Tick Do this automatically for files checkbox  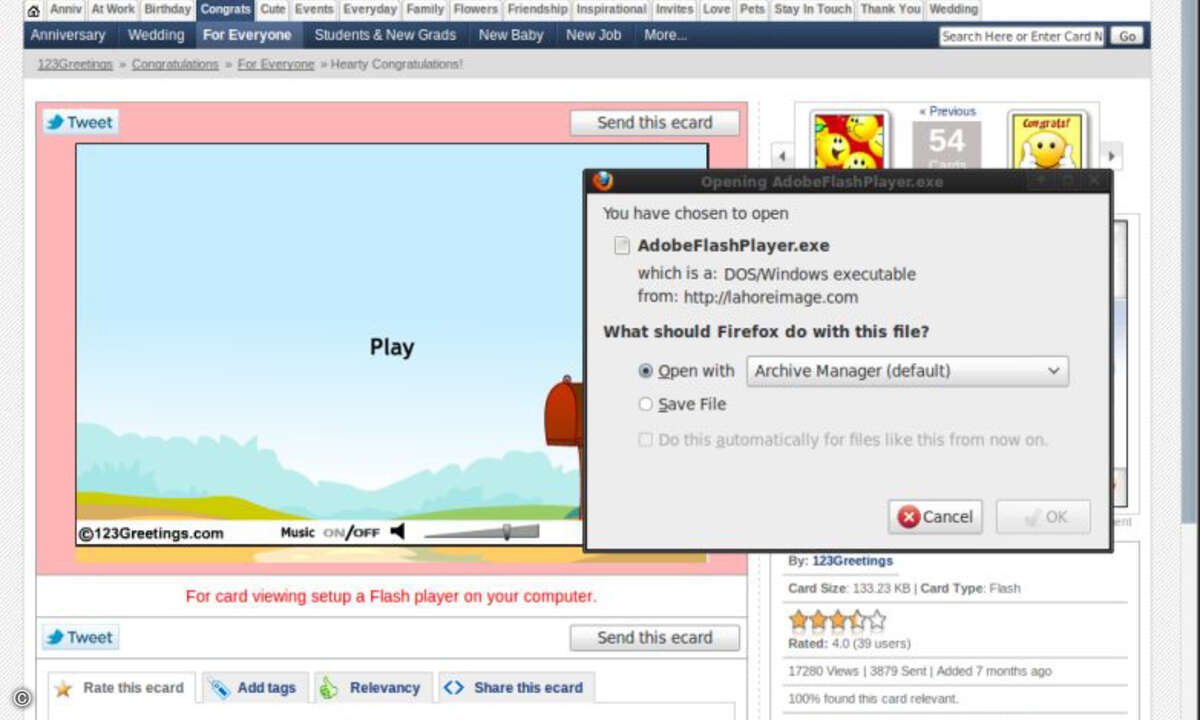(646, 440)
